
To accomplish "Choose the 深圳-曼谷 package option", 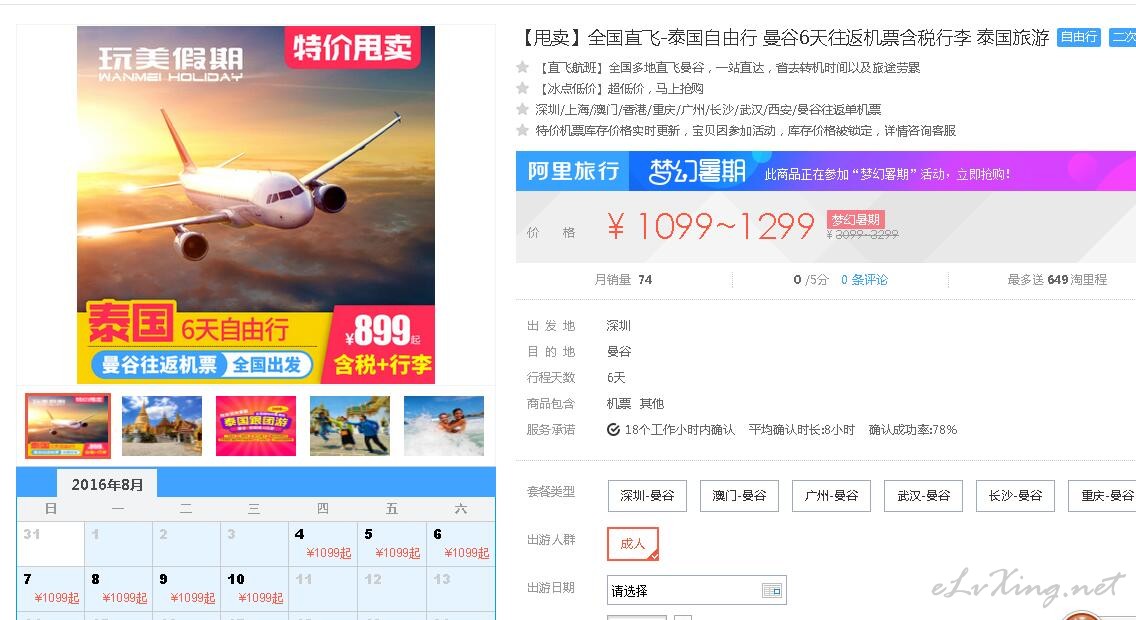I will 647,495.
